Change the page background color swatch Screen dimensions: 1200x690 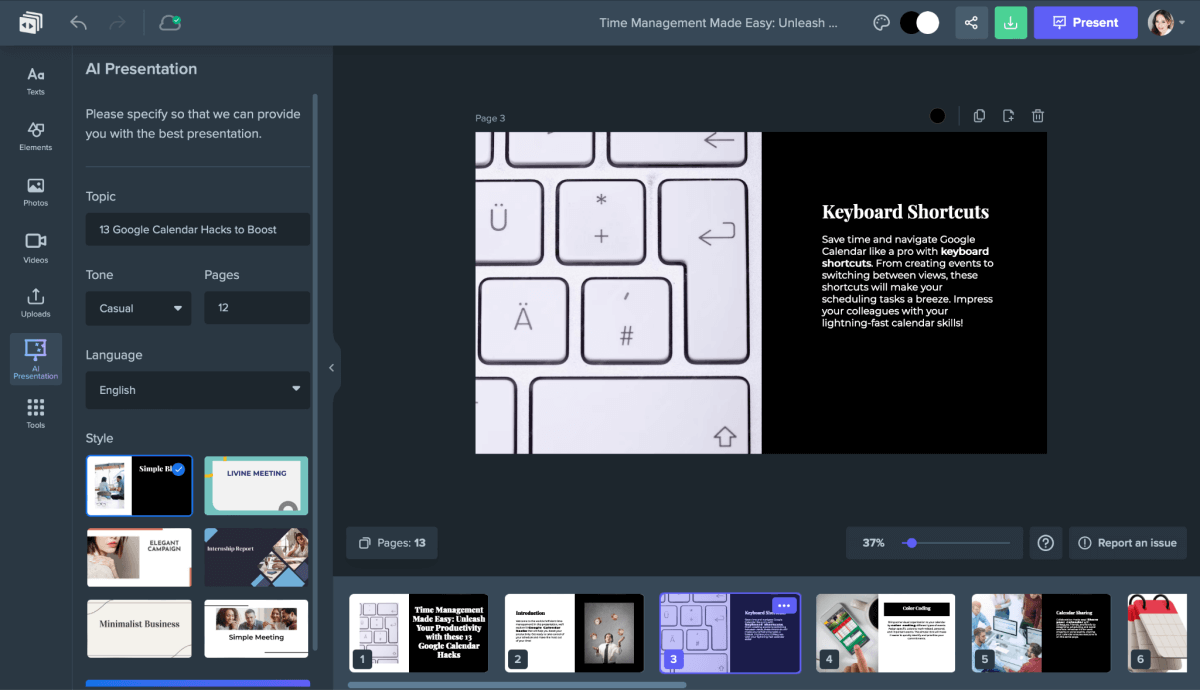point(937,116)
